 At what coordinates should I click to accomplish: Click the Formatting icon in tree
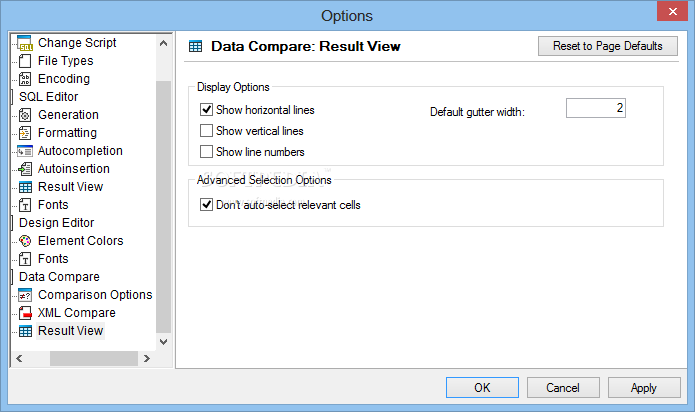25,133
